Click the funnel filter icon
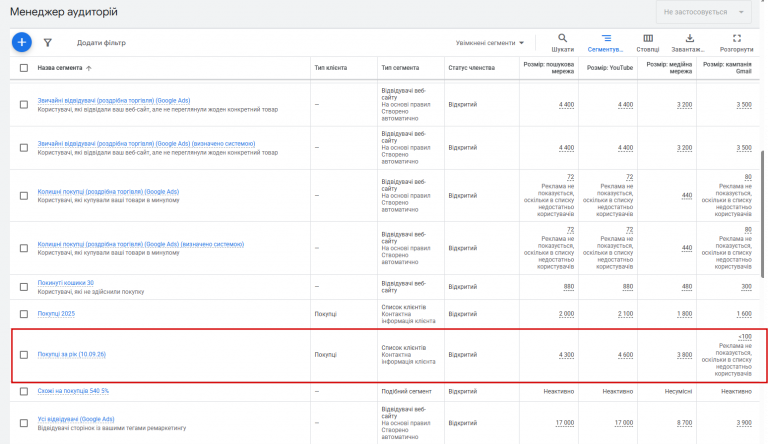768x444 pixels. (48, 43)
